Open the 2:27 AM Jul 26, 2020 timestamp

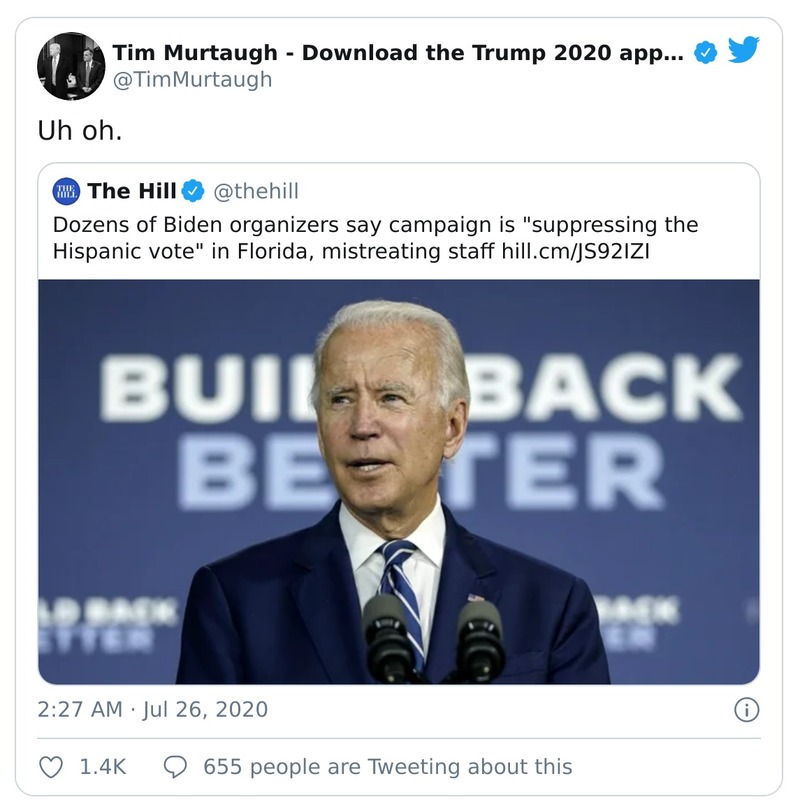pos(152,710)
